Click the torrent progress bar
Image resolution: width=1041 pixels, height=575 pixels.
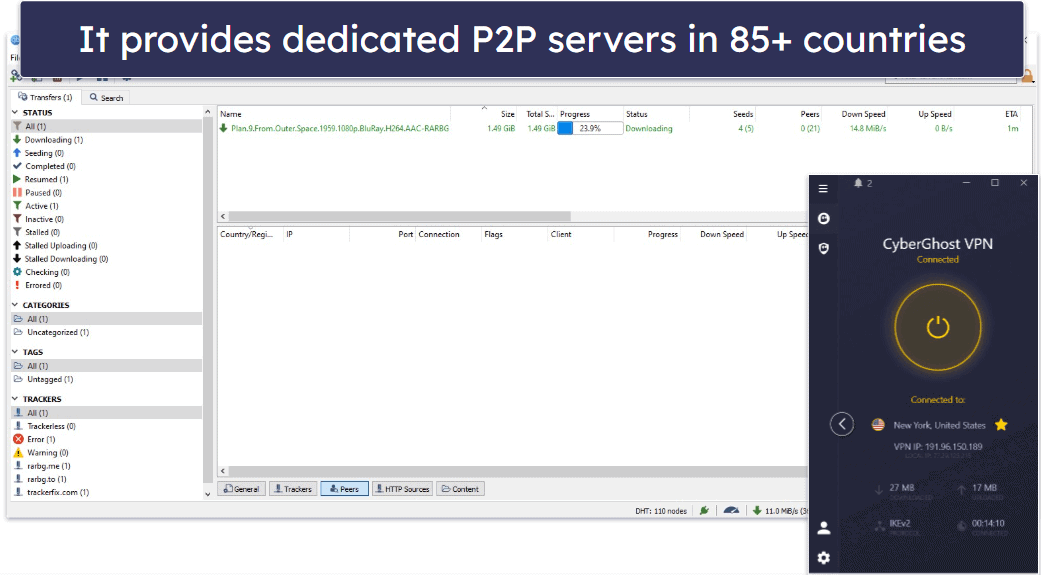point(590,129)
